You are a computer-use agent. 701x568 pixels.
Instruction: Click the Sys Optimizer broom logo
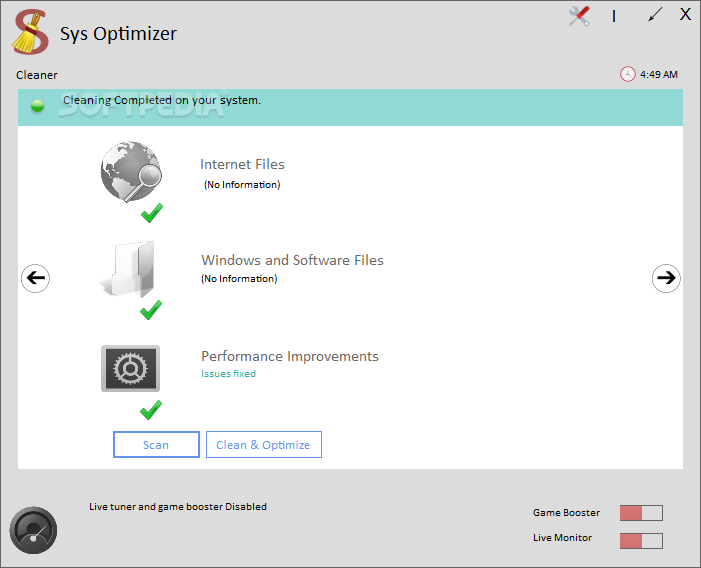coord(30,33)
